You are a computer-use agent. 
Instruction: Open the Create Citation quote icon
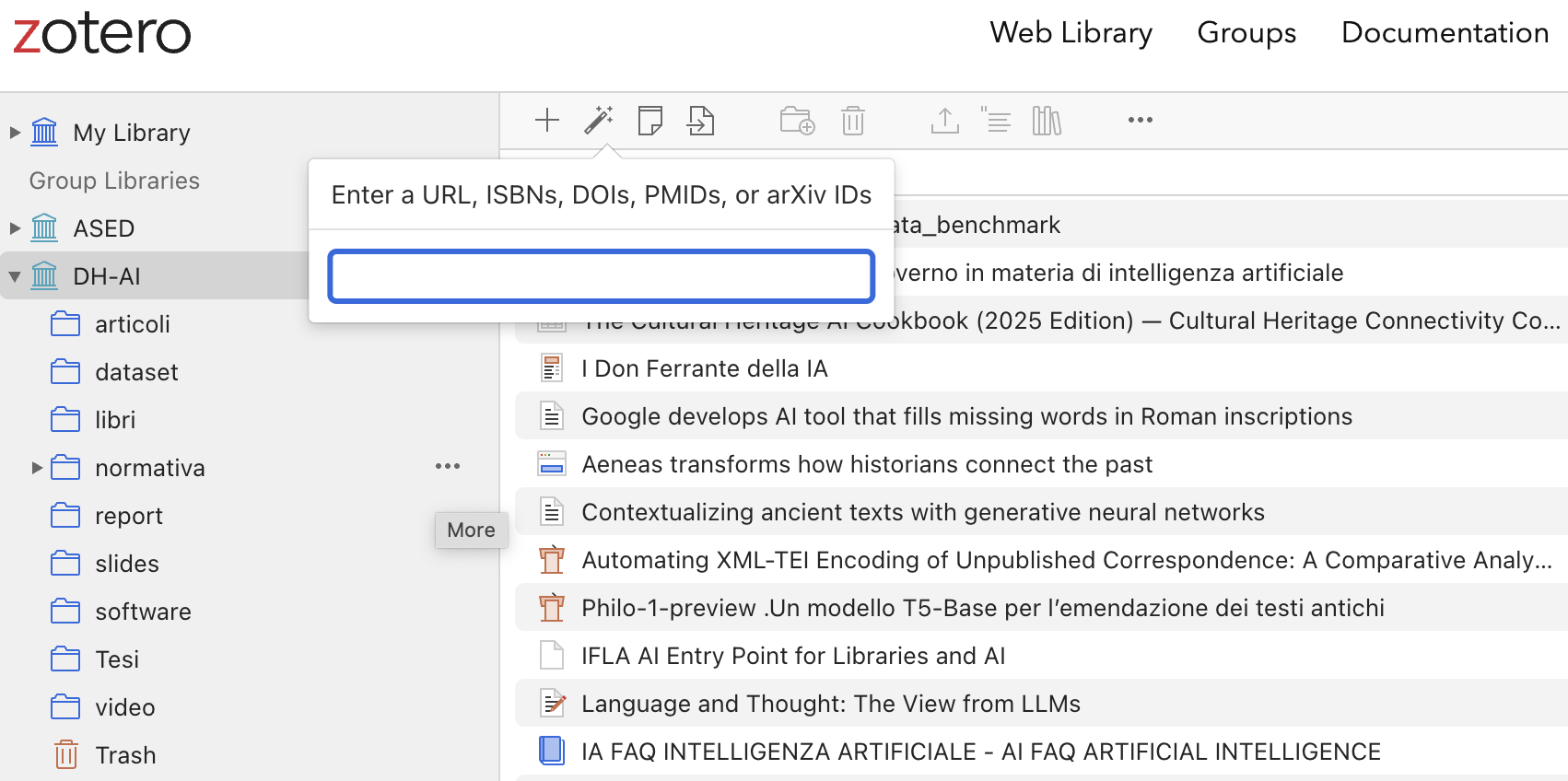pos(996,120)
